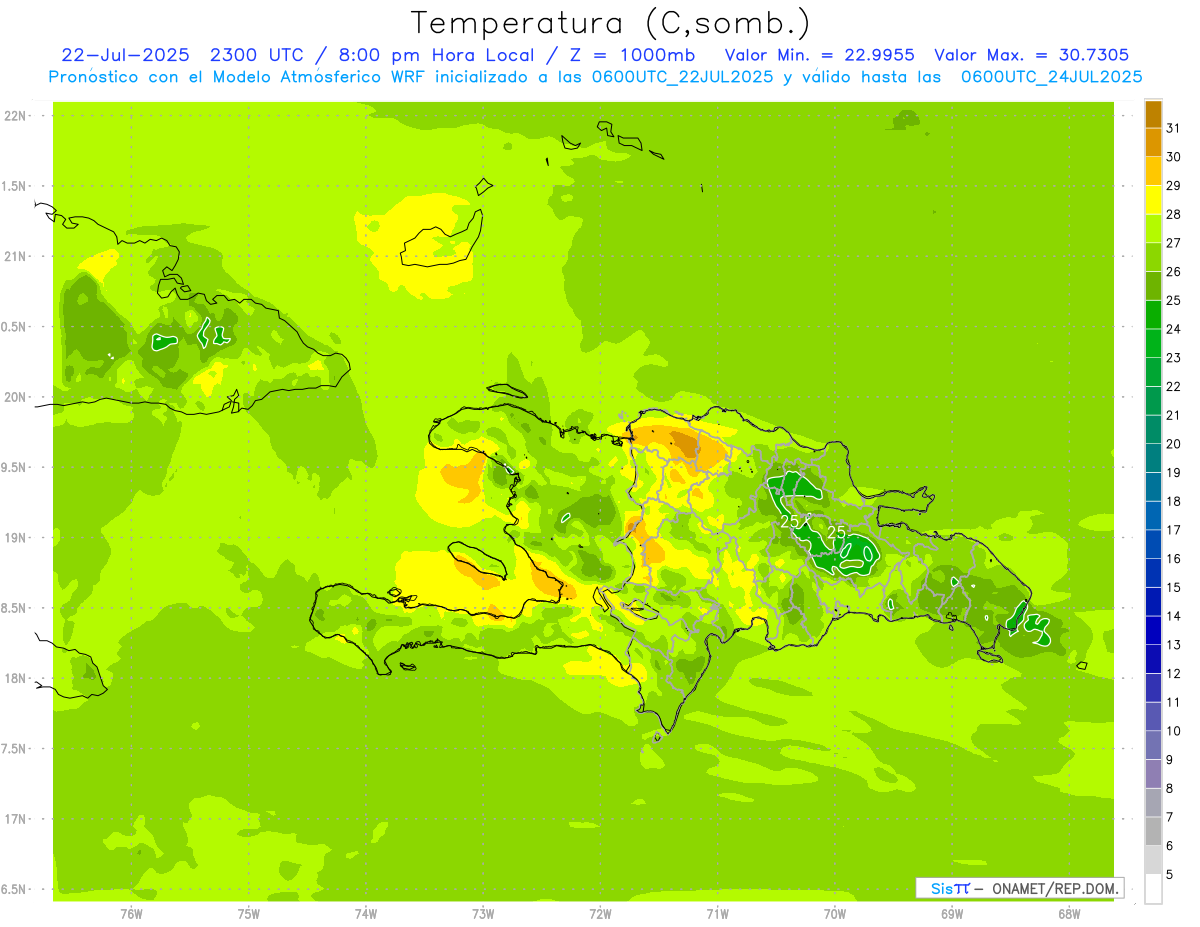Viewport: 1200px width, 927px height.
Task: Click the '28' value on the color scale
Action: coord(1174,214)
